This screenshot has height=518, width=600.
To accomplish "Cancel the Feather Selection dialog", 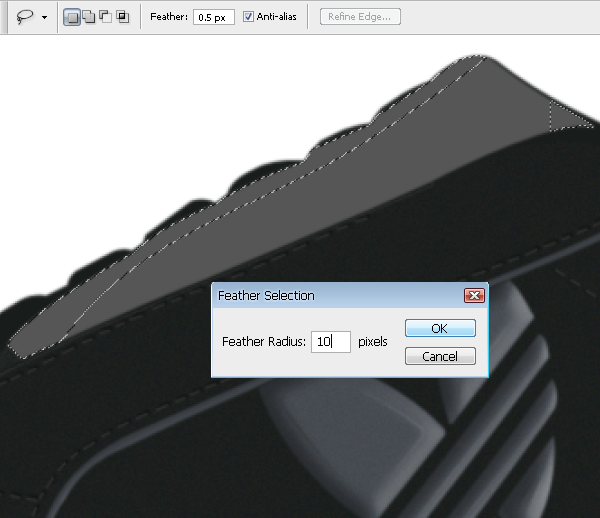I will [x=440, y=356].
